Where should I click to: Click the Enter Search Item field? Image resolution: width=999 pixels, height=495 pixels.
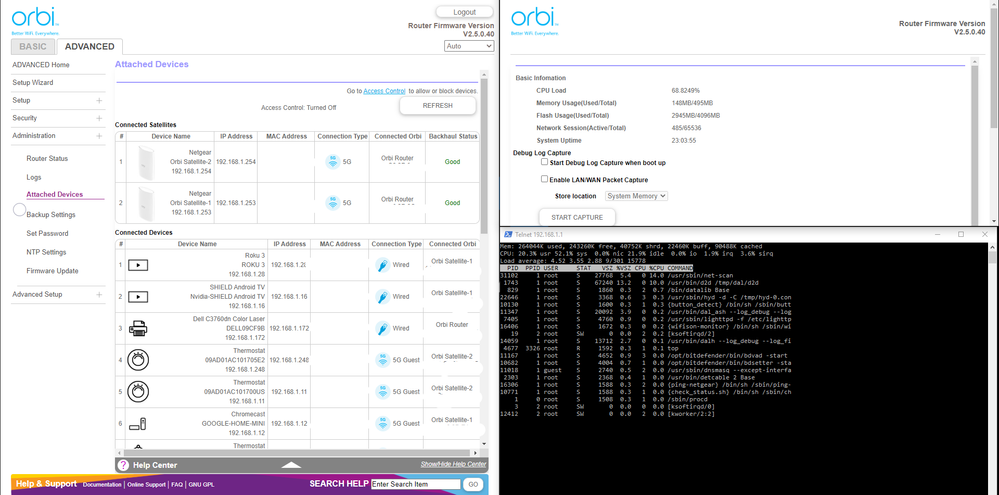pyautogui.click(x=415, y=484)
